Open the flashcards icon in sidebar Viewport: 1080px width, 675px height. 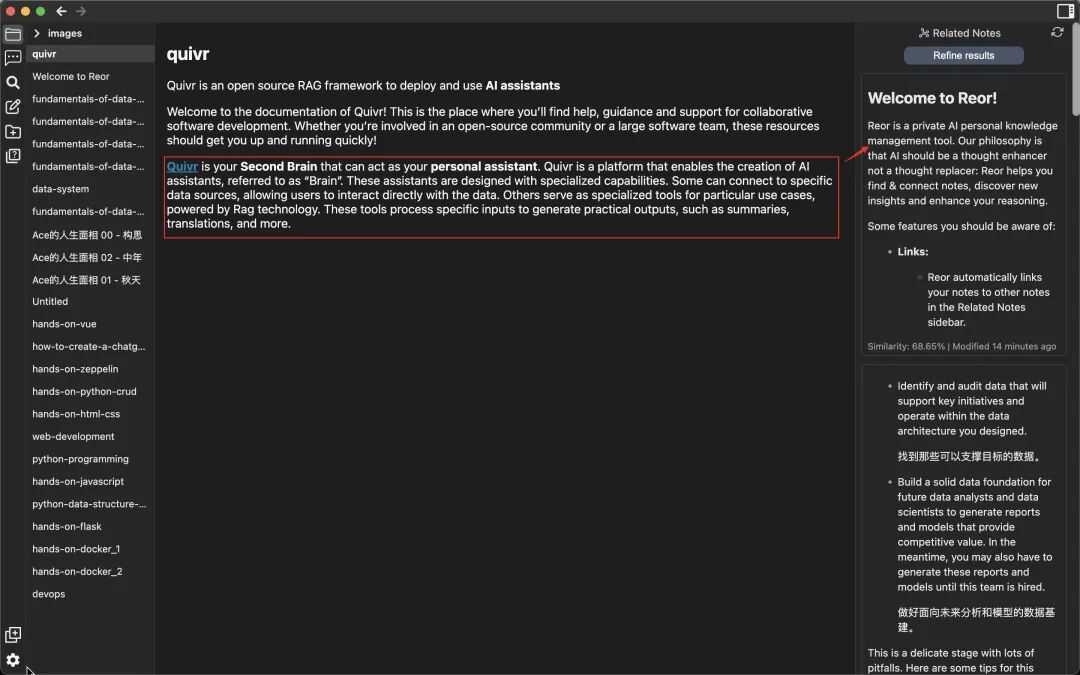click(x=12, y=156)
